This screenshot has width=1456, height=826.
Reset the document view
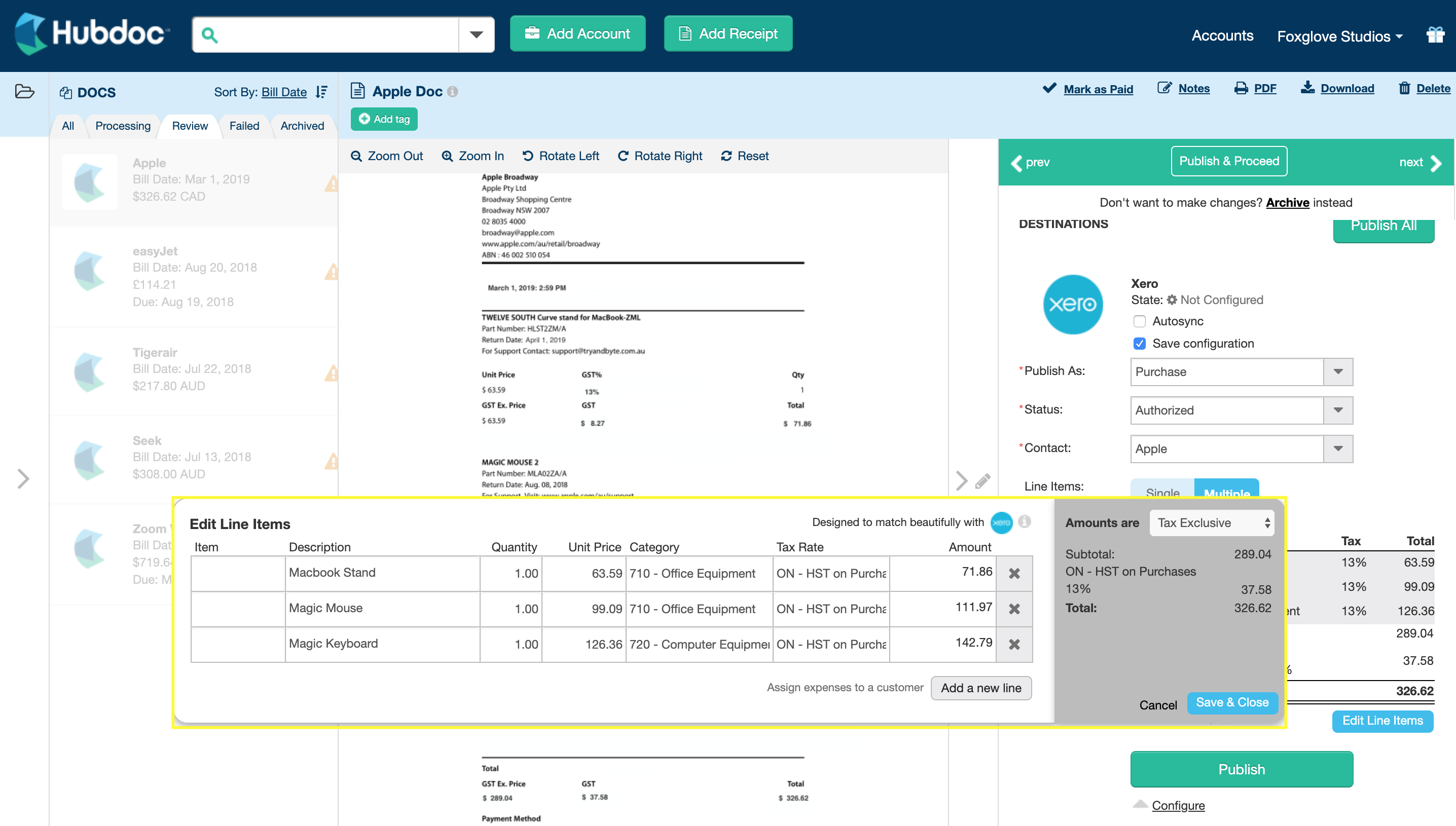(745, 156)
